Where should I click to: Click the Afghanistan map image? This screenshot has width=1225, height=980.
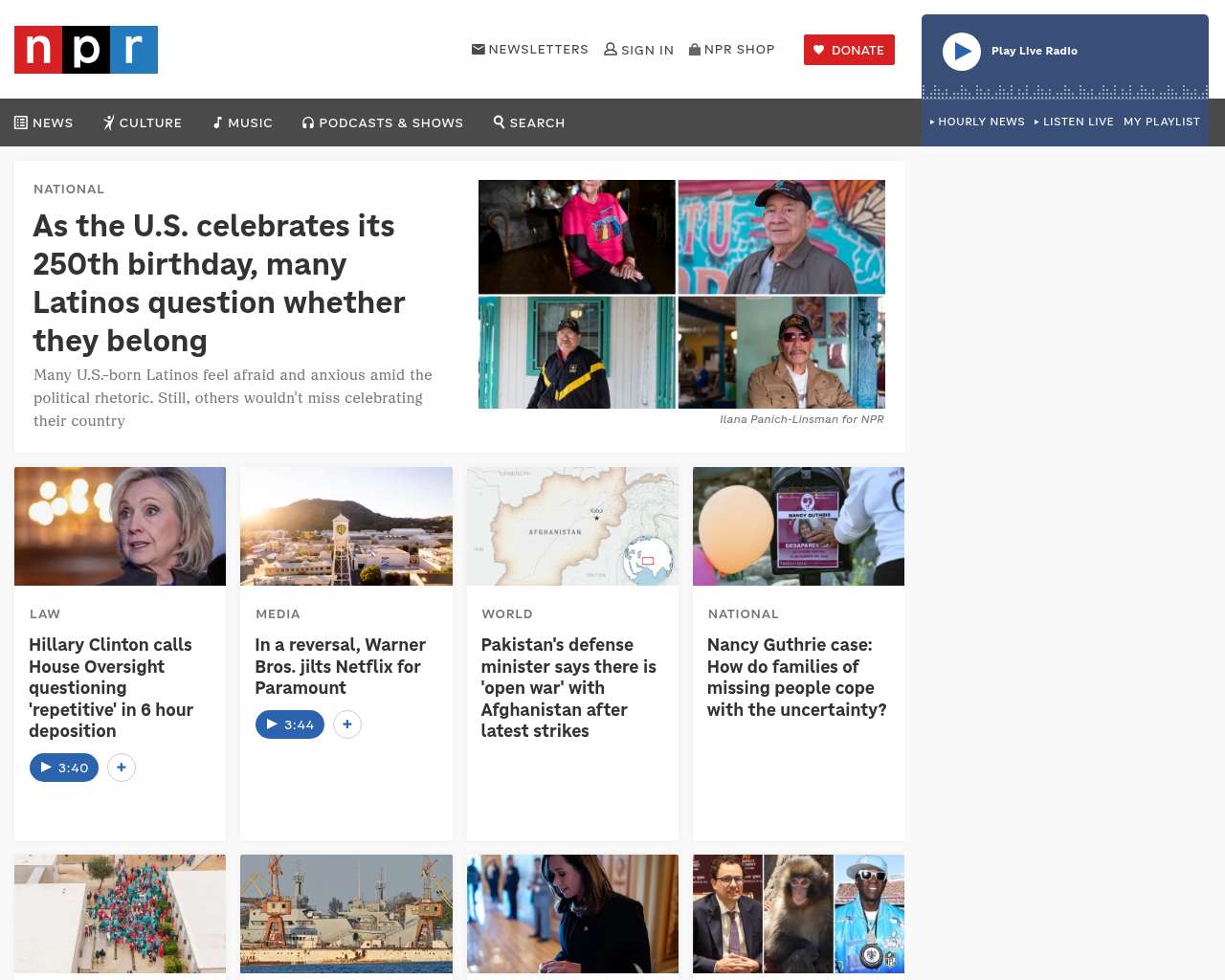coord(572,526)
